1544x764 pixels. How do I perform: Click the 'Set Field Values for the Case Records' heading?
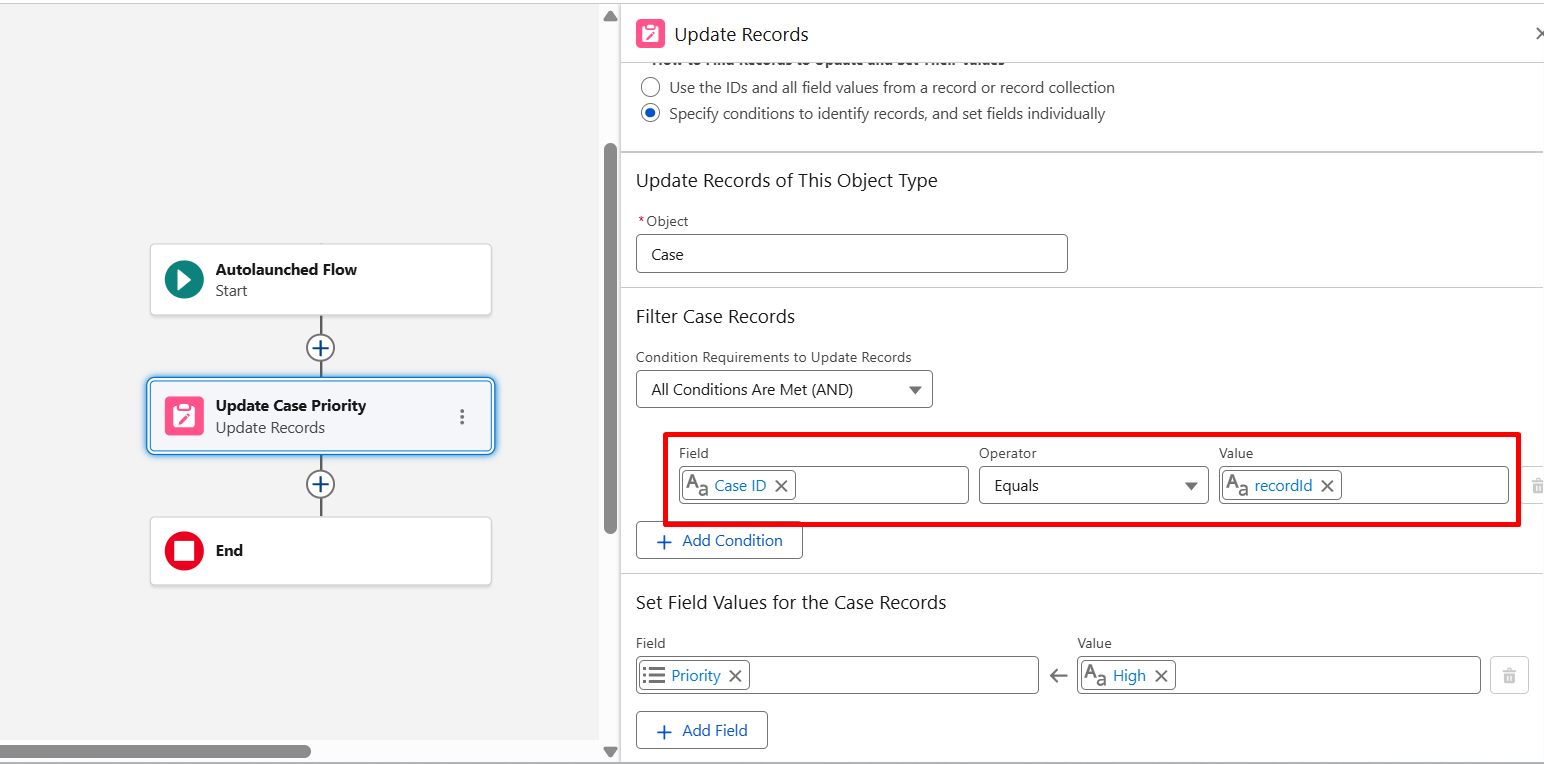pyautogui.click(x=791, y=603)
